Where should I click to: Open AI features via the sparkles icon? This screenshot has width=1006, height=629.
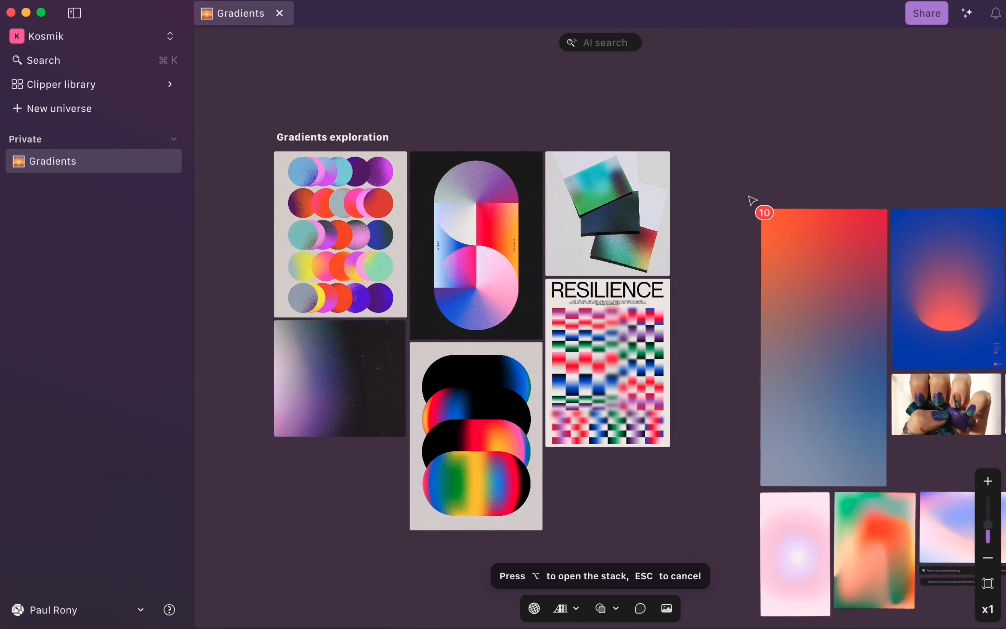pos(966,13)
